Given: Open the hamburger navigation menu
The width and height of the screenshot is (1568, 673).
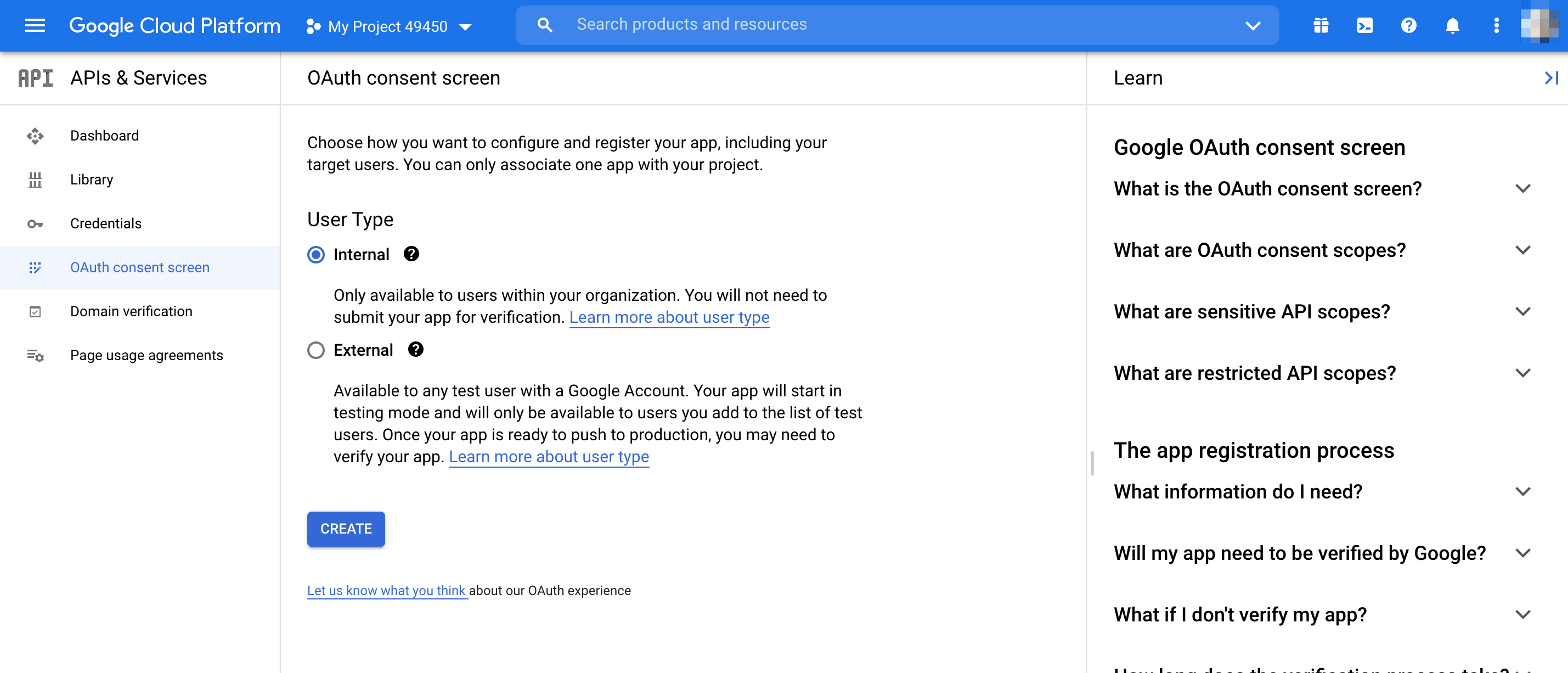Looking at the screenshot, I should [x=35, y=26].
